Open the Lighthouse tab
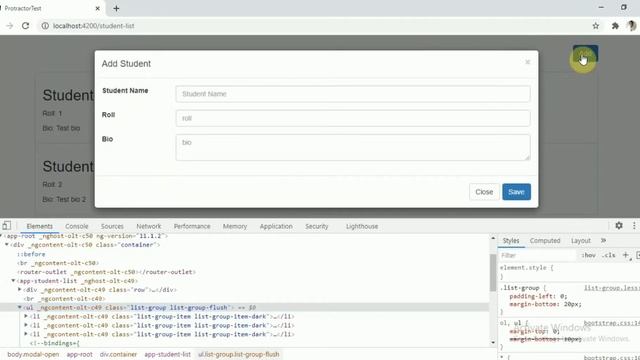This screenshot has width=640, height=360. (362, 226)
